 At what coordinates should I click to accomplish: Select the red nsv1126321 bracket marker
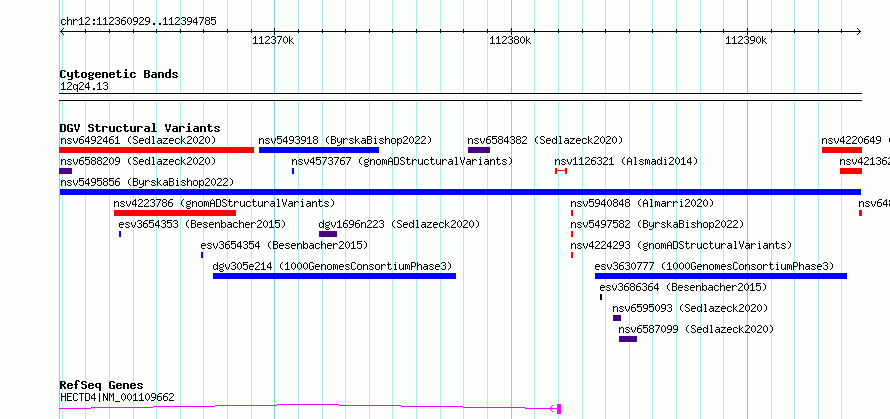coord(561,171)
